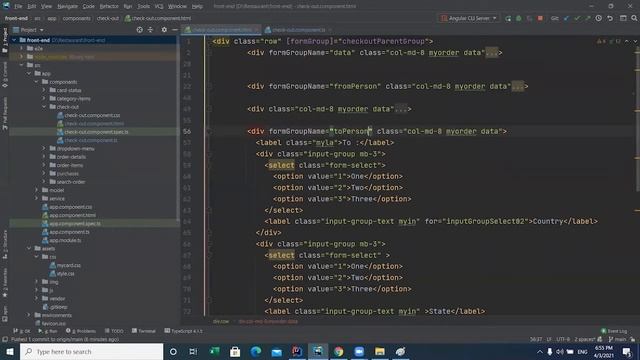Click the blue Git update project arrow
The image size is (640, 360).
pyautogui.click(x=567, y=18)
